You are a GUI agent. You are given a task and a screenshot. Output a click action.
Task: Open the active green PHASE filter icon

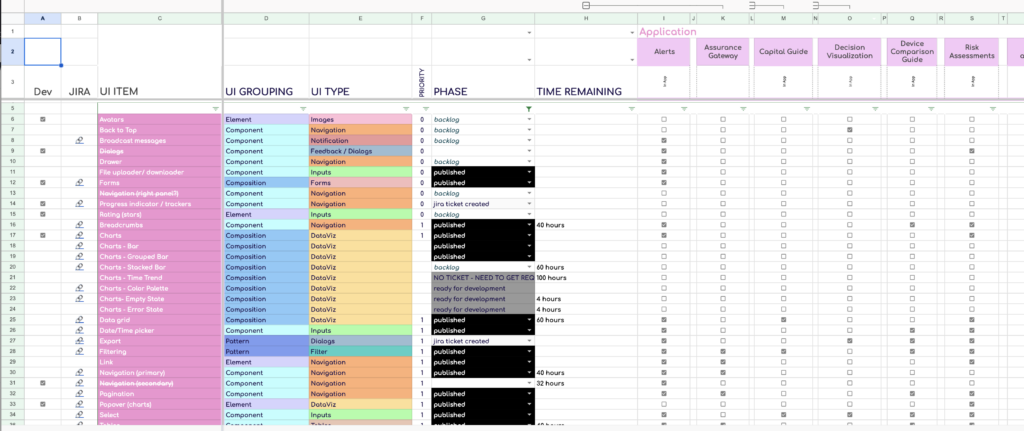(528, 108)
